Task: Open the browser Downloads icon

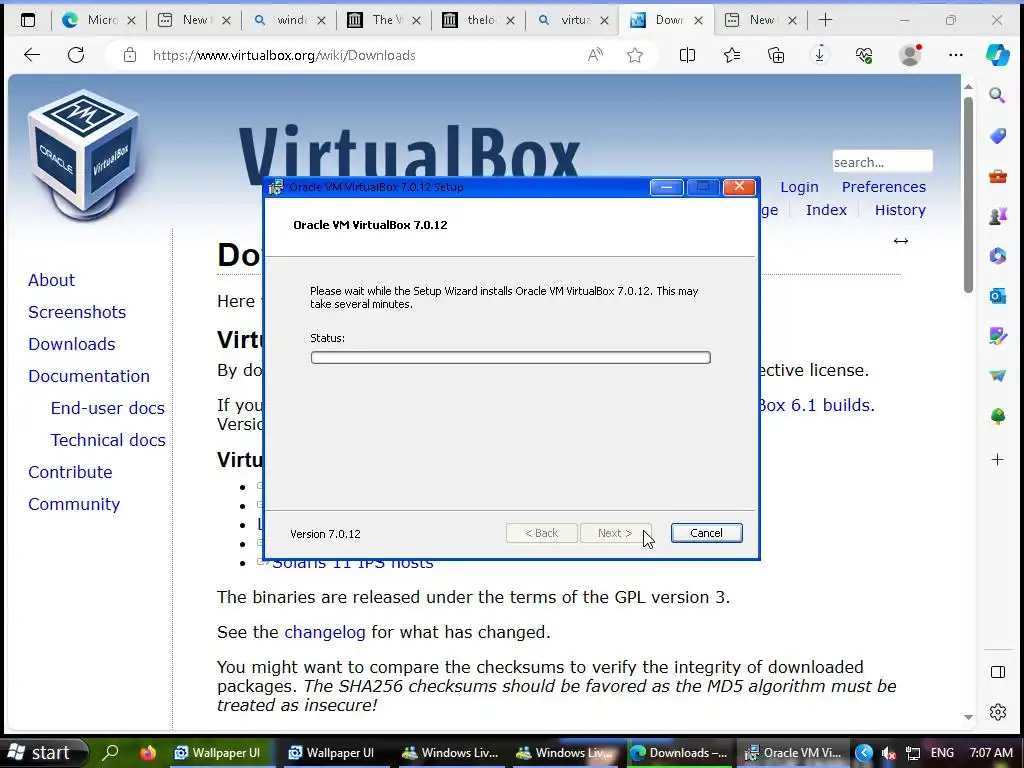Action: (x=820, y=55)
